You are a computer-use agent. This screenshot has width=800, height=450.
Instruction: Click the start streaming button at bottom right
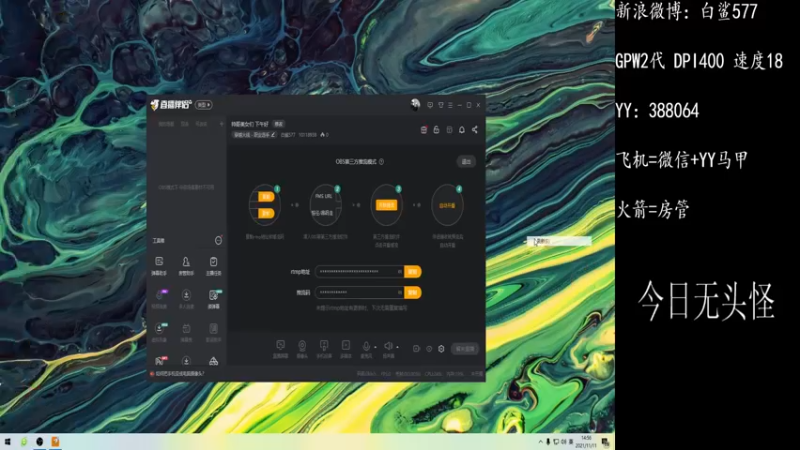(465, 349)
